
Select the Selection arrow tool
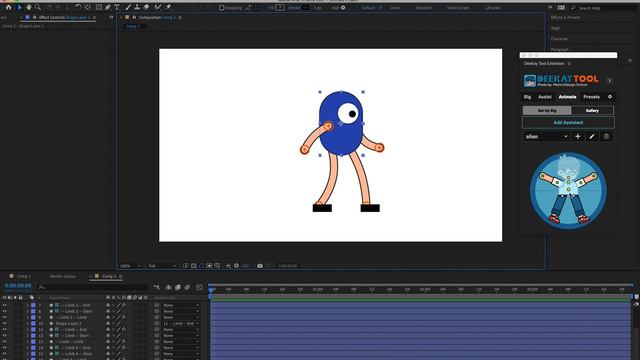click(x=20, y=7)
